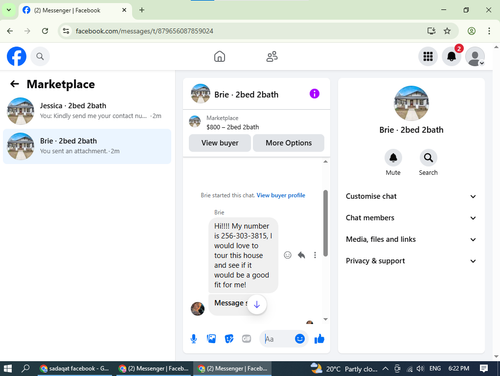Click the Facebook logo icon
This screenshot has width=500, height=376.
(x=16, y=56)
